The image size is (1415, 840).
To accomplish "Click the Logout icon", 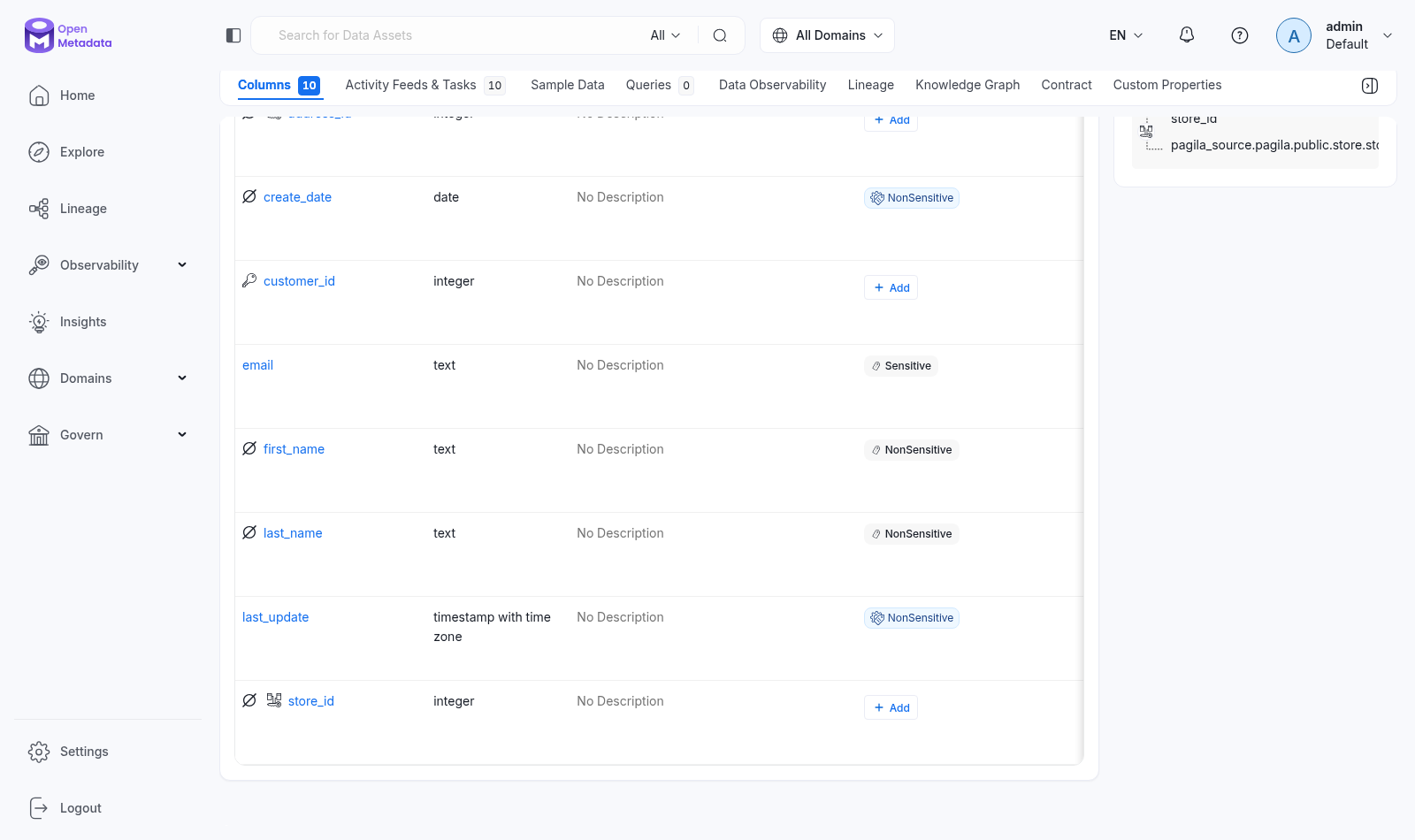I will coord(39,808).
